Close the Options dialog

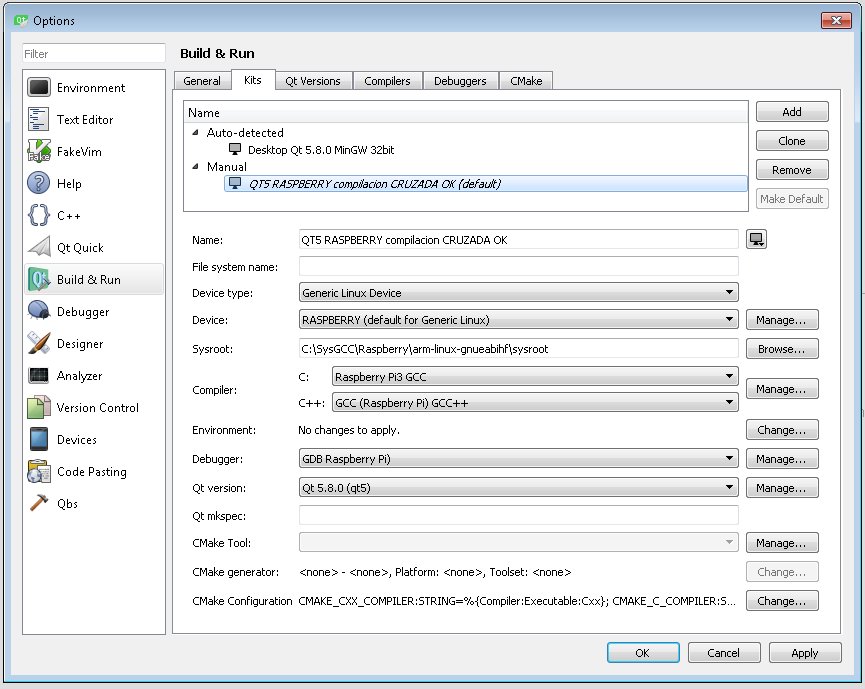pyautogui.click(x=836, y=20)
